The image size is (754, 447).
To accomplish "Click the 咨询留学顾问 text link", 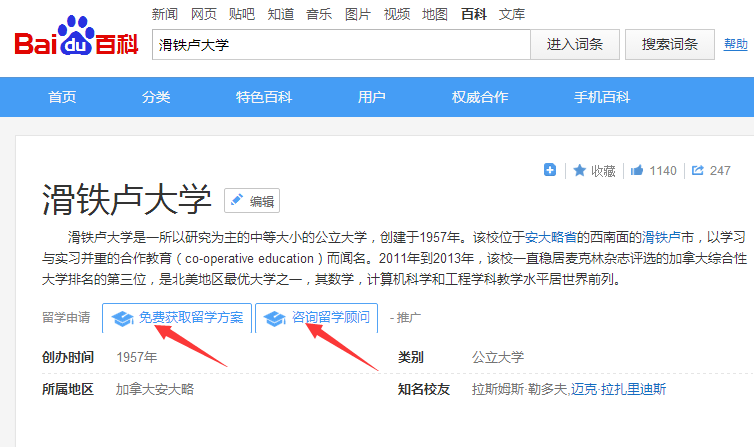I will [x=331, y=318].
